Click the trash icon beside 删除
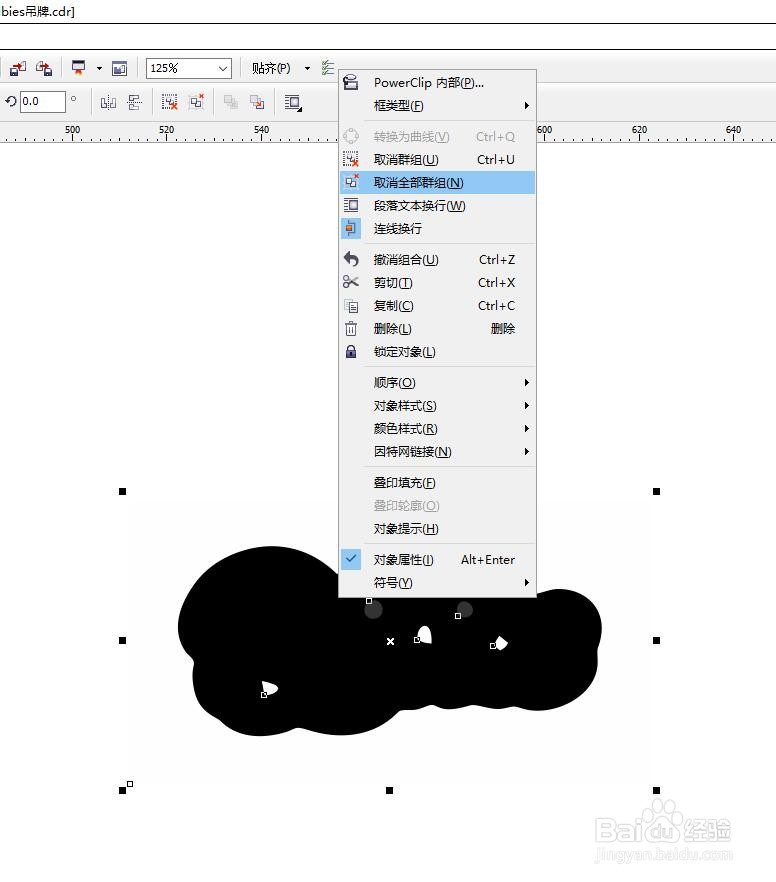Image resolution: width=776 pixels, height=882 pixels. 351,328
